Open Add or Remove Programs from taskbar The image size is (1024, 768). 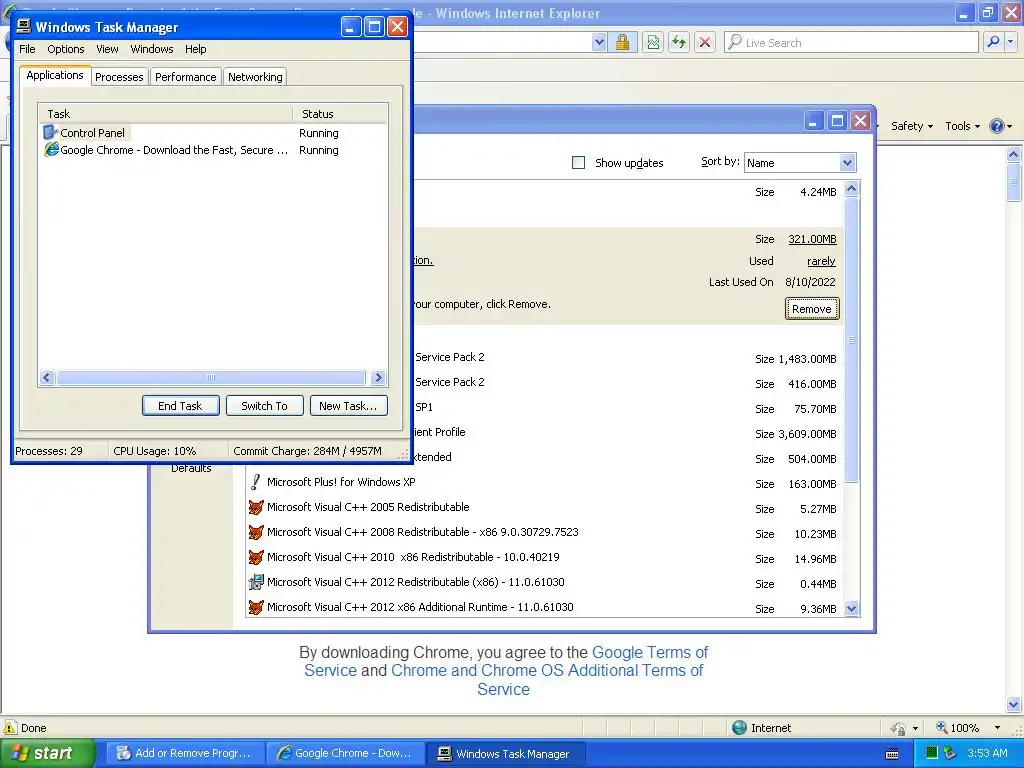(183, 753)
